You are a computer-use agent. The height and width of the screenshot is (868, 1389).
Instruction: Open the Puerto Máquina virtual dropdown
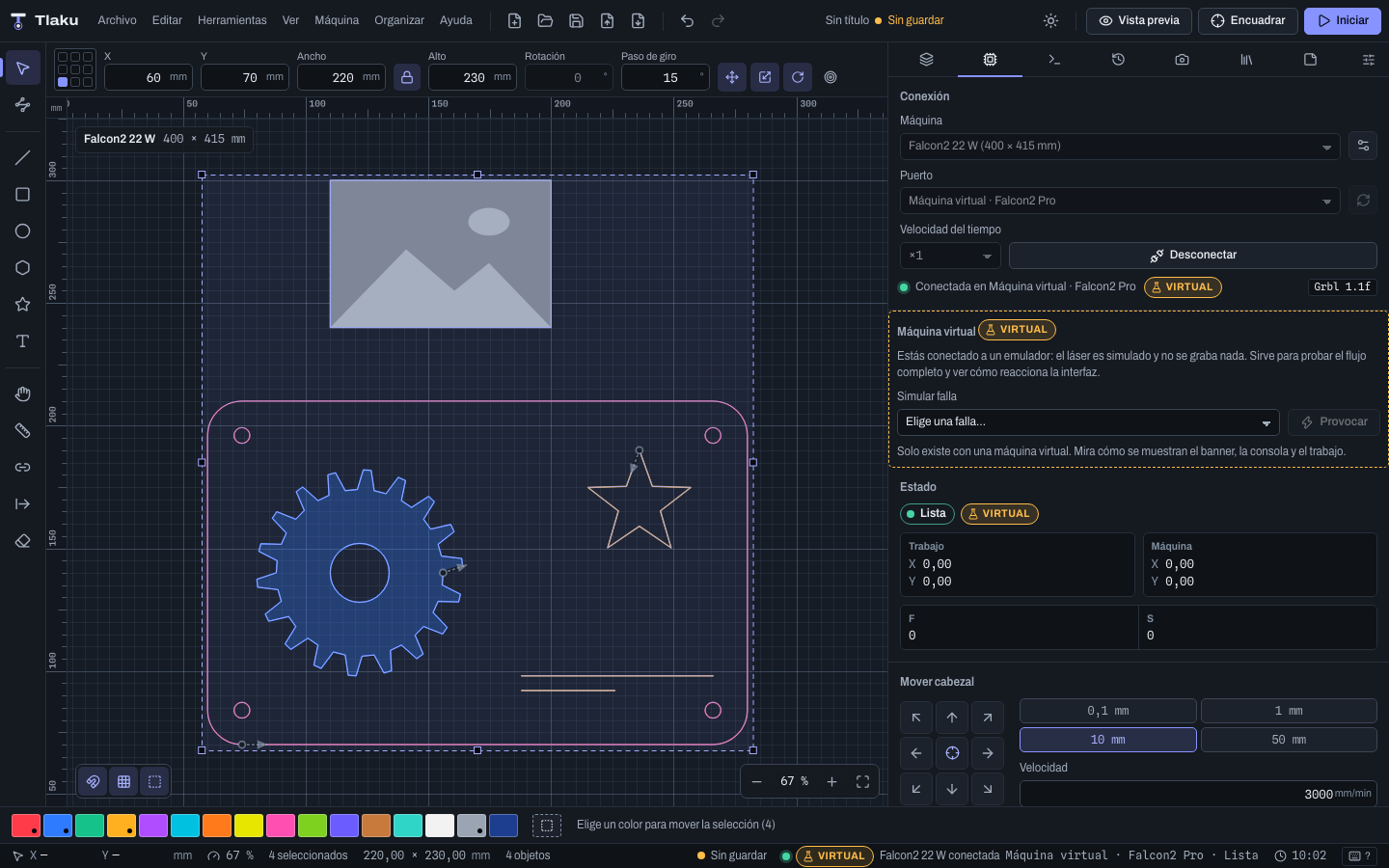click(x=1120, y=201)
